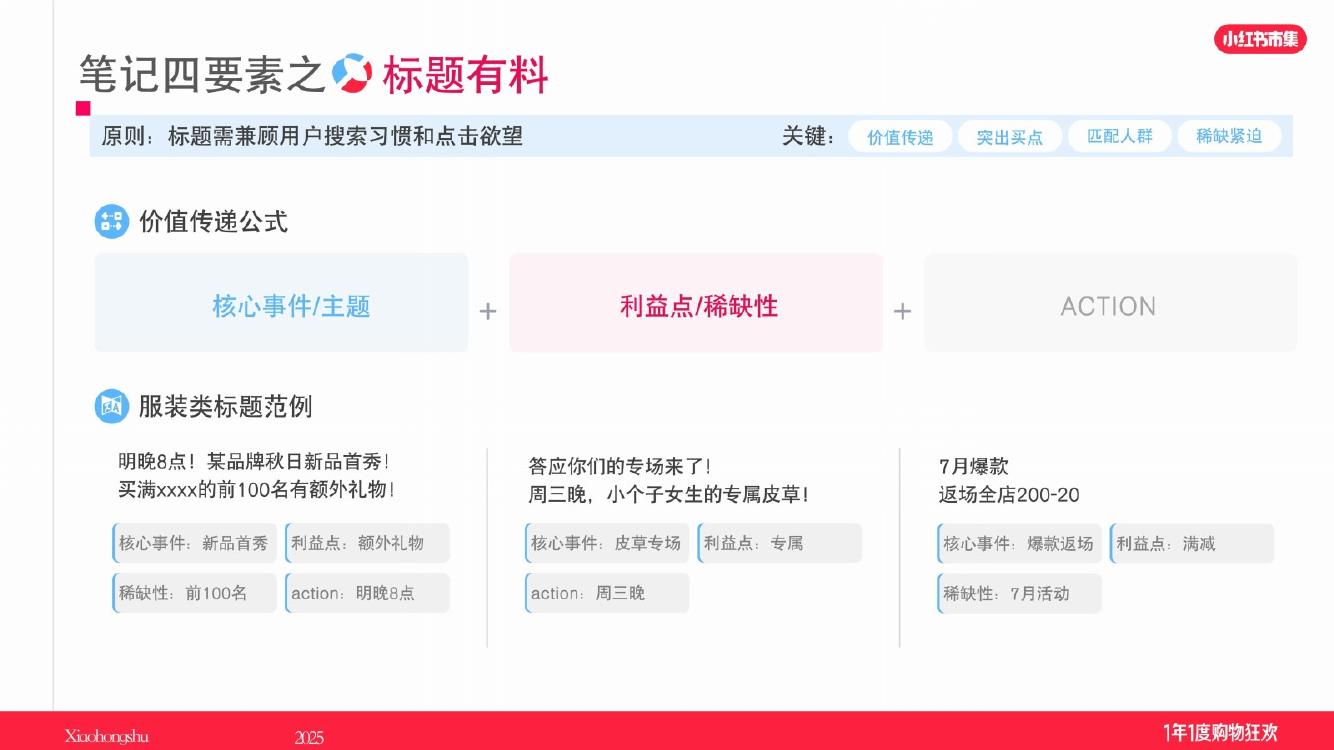Enable the 匹配人群 key tag
Screen dimensions: 1334x750
tap(1120, 137)
